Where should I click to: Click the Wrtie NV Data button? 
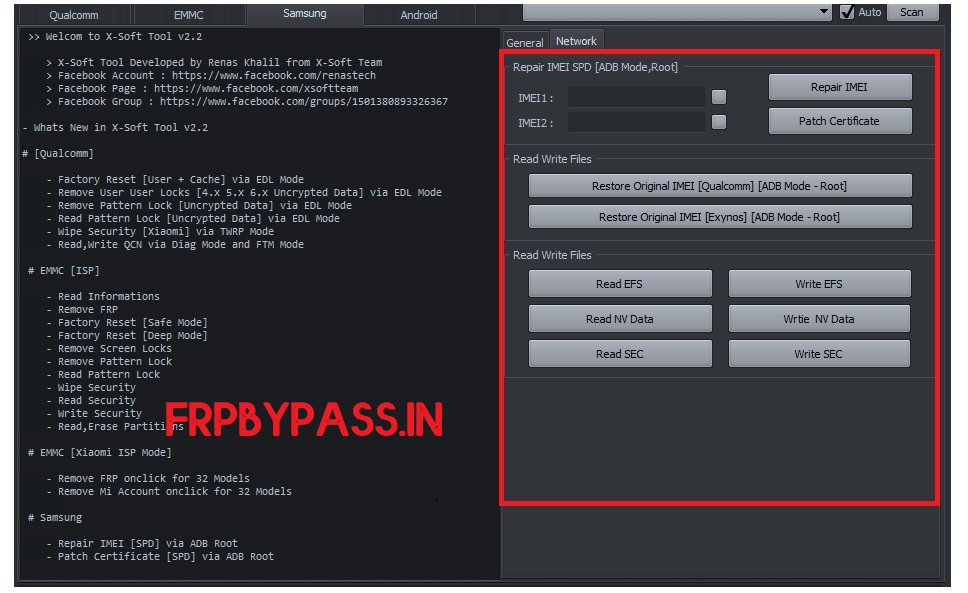819,319
